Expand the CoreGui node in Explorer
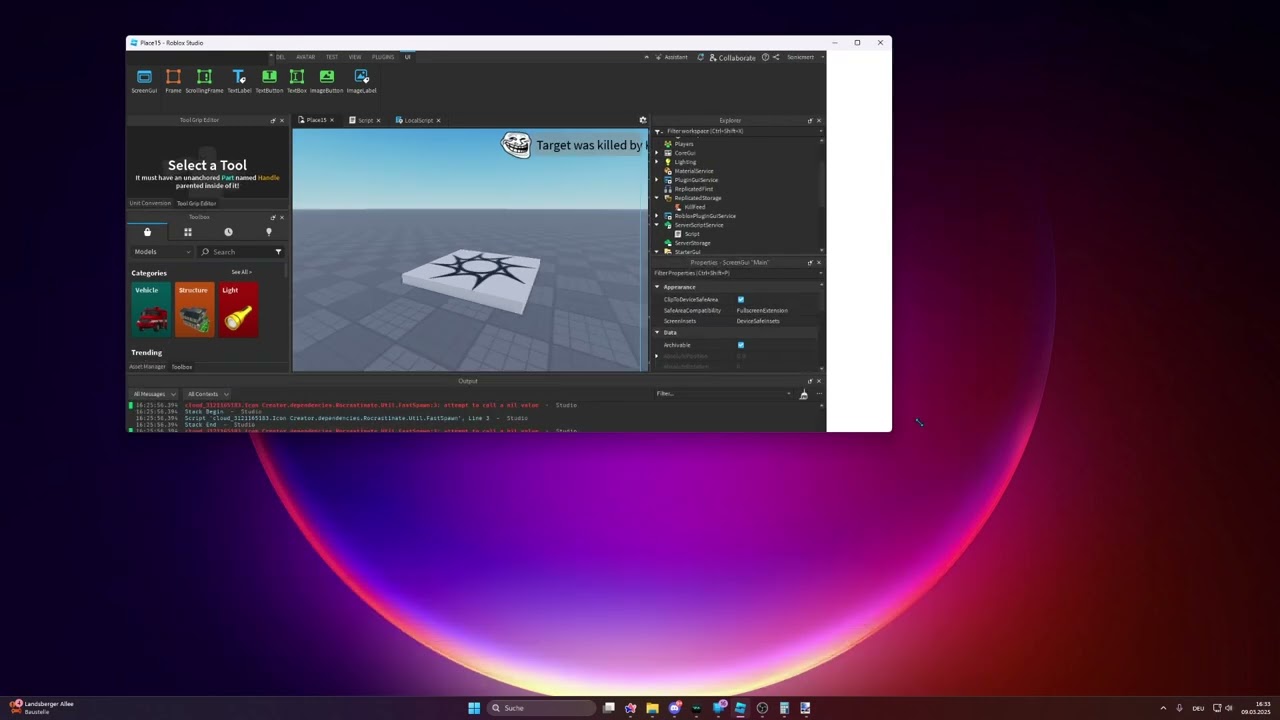Viewport: 1280px width, 720px height. click(x=657, y=153)
